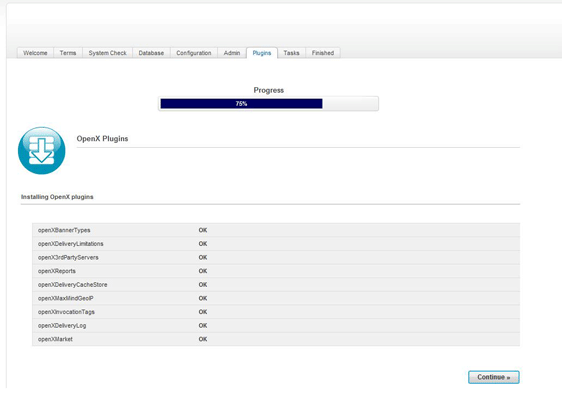This screenshot has width=562, height=399.
Task: Select the openXBannerTypes row
Action: 276,230
